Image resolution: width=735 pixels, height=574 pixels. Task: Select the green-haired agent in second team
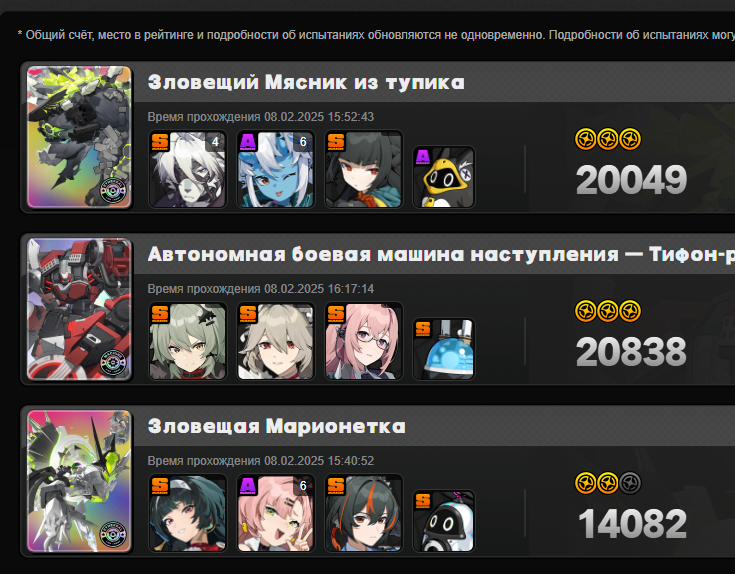coord(188,341)
